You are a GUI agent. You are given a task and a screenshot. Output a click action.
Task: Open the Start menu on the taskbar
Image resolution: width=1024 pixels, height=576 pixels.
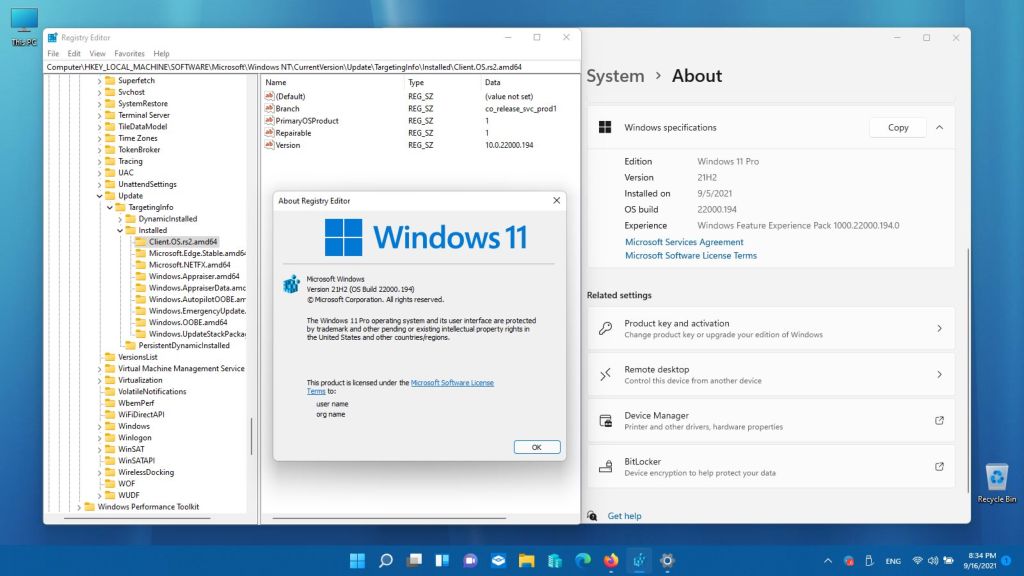tap(357, 561)
